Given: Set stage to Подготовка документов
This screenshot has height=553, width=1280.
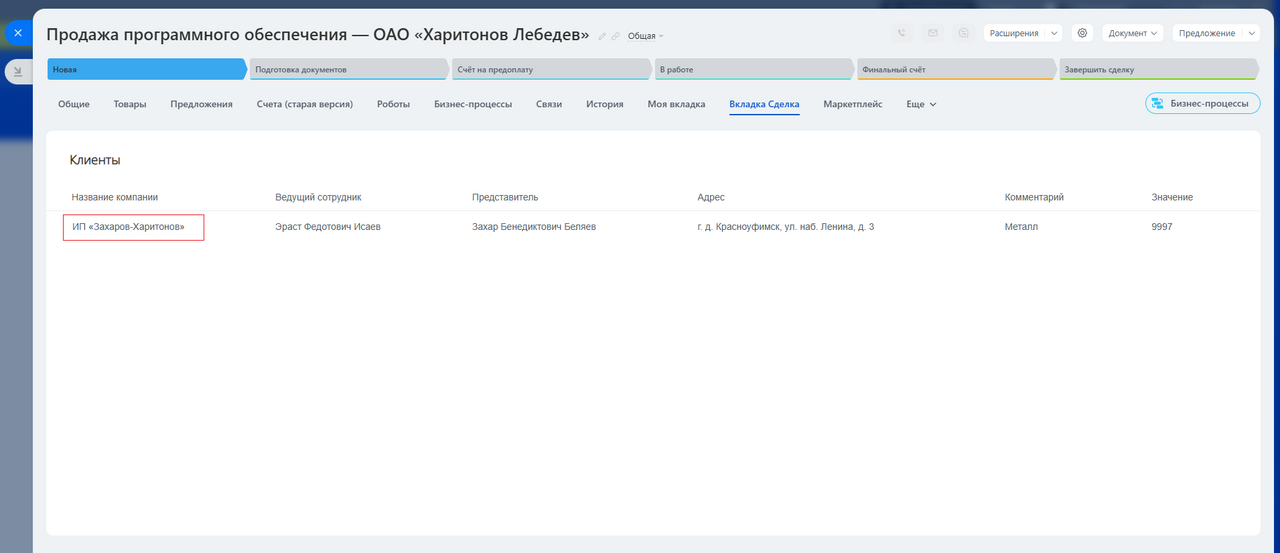Looking at the screenshot, I should click(x=349, y=69).
